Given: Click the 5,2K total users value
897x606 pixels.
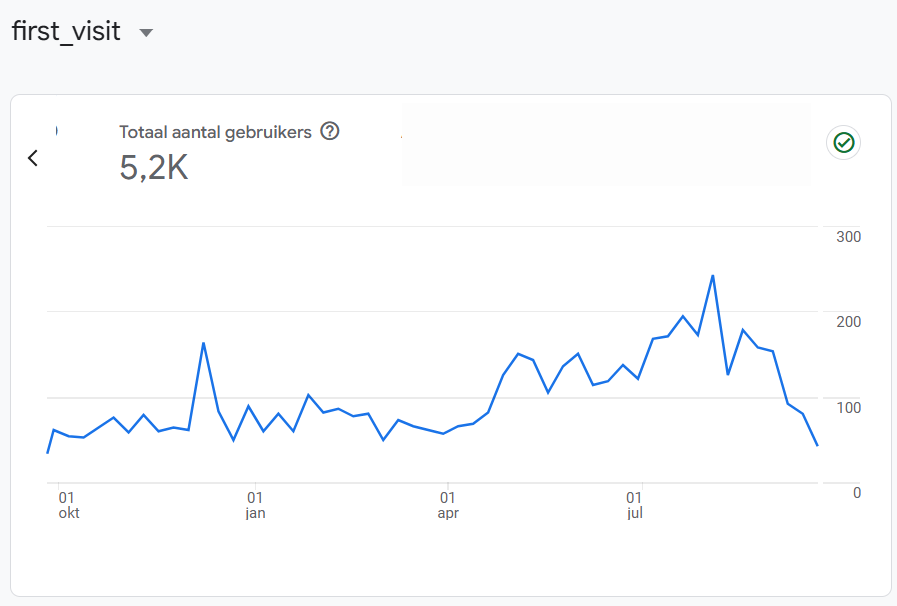Looking at the screenshot, I should click(x=153, y=168).
